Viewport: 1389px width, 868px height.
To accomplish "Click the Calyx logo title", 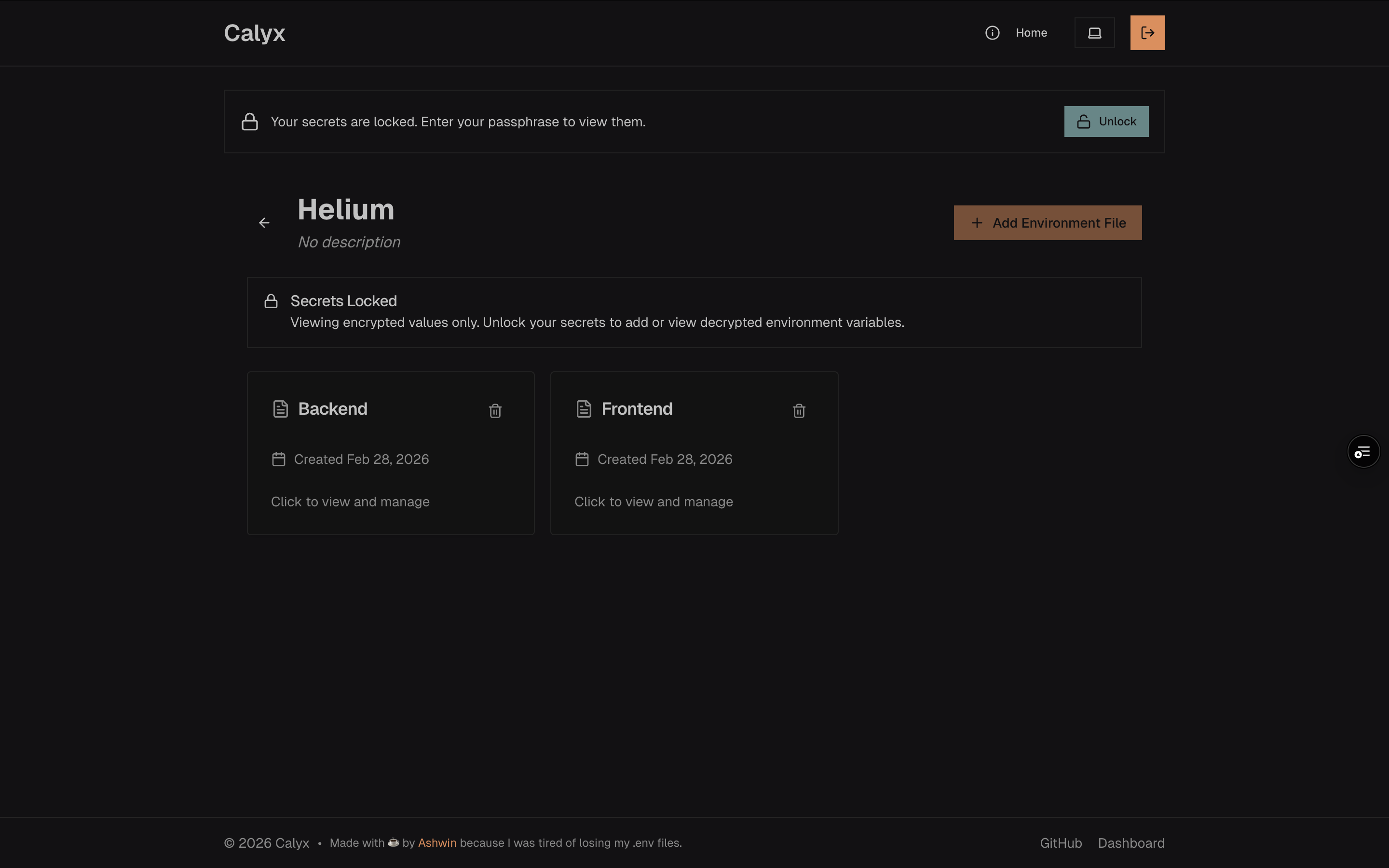I will pos(254,33).
